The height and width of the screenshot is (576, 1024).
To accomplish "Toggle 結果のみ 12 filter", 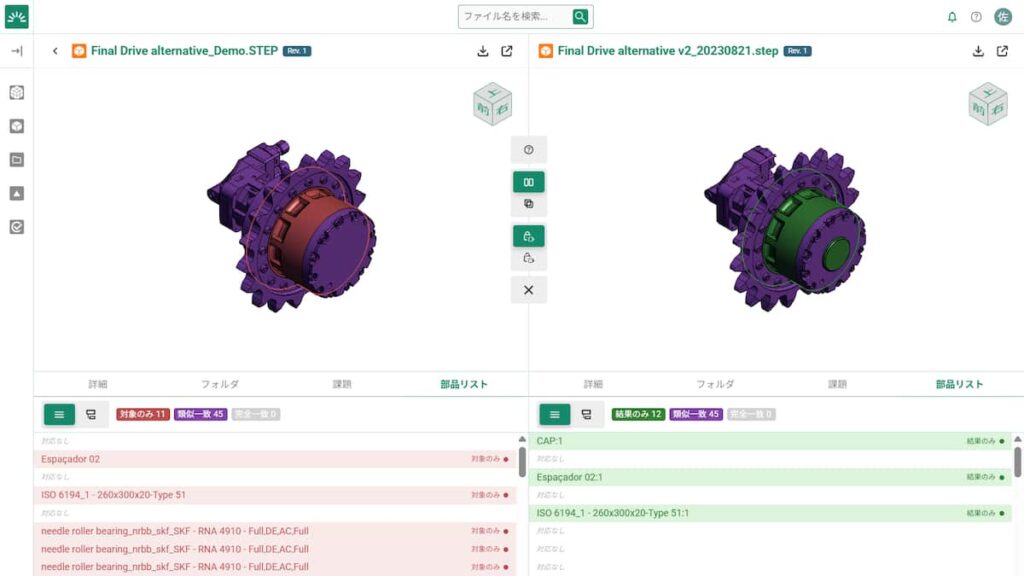I will pyautogui.click(x=638, y=414).
